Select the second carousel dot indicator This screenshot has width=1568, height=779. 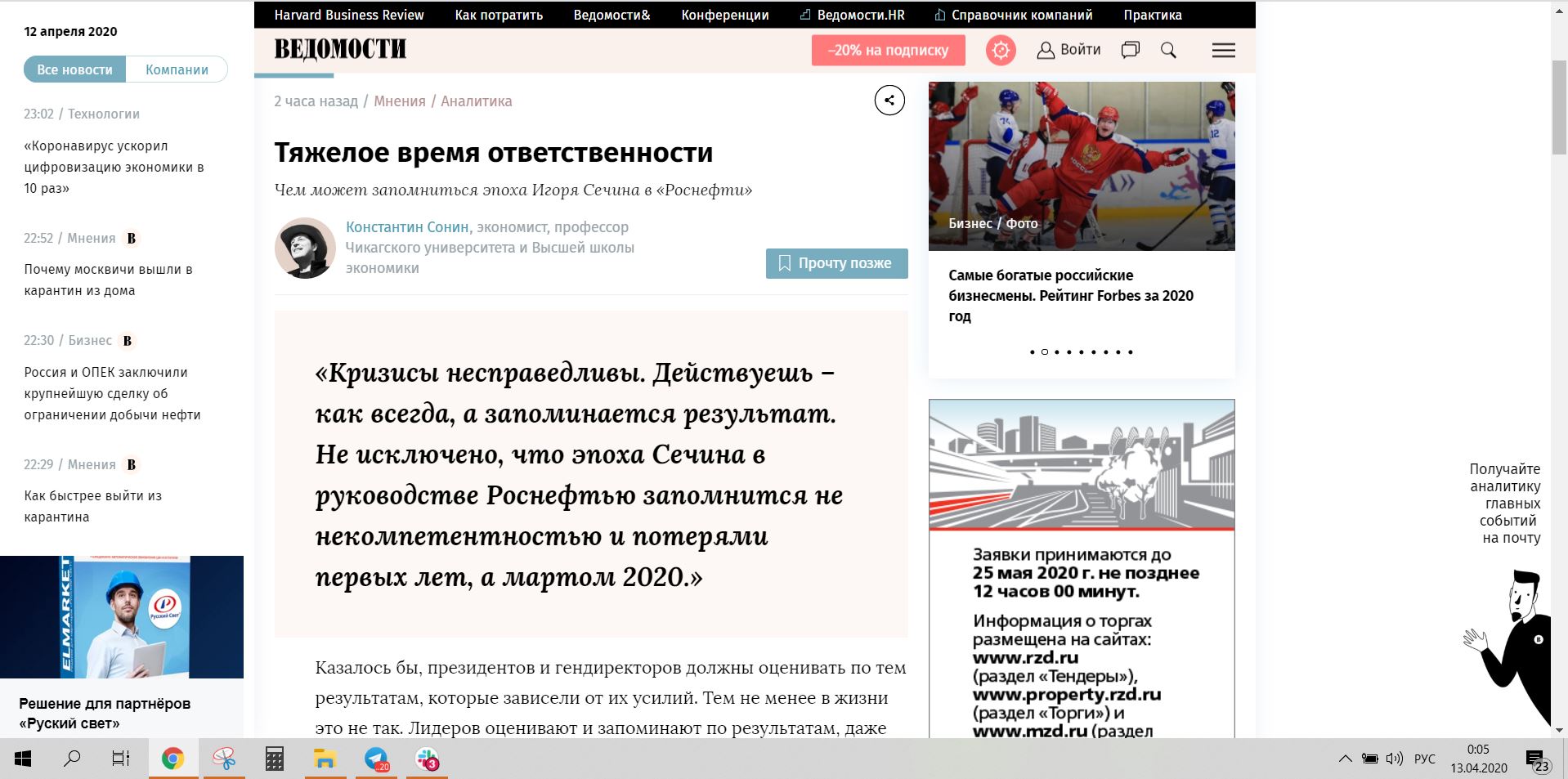pyautogui.click(x=1044, y=352)
